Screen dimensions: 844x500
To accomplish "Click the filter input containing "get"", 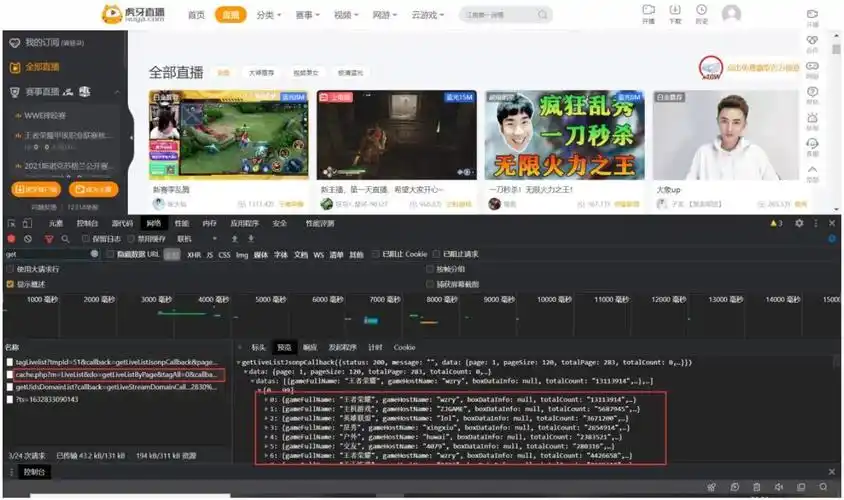I will pos(45,255).
